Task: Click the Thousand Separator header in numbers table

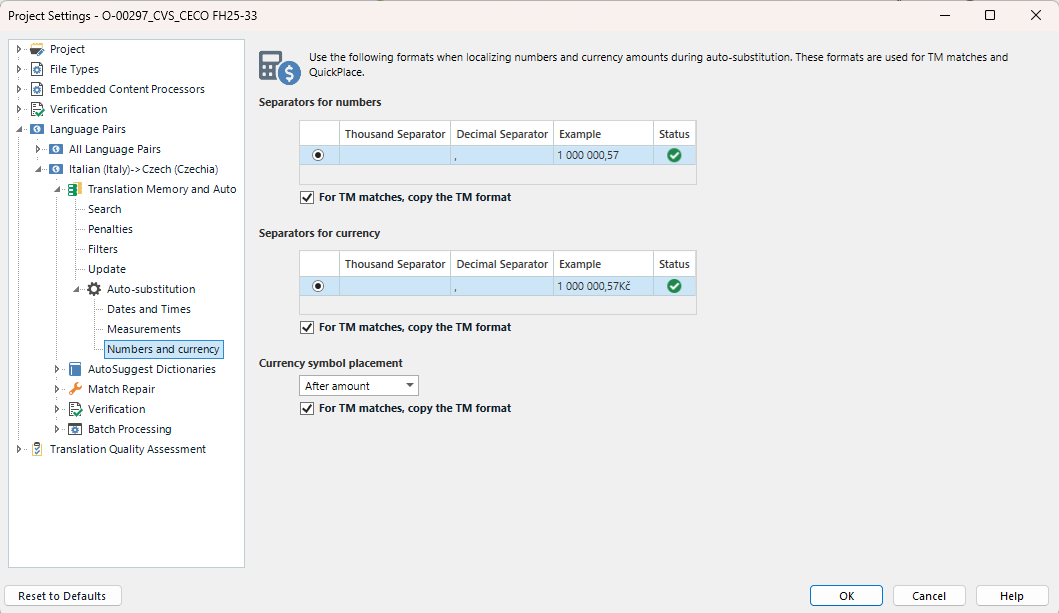Action: (x=395, y=134)
